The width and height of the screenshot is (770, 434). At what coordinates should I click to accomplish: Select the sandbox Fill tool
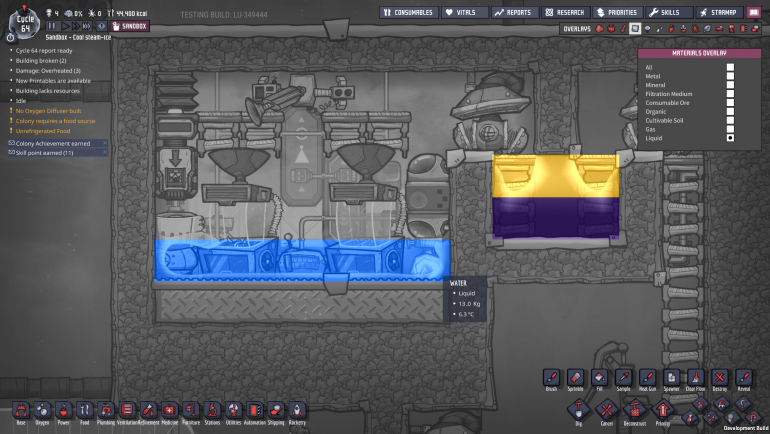click(x=600, y=378)
